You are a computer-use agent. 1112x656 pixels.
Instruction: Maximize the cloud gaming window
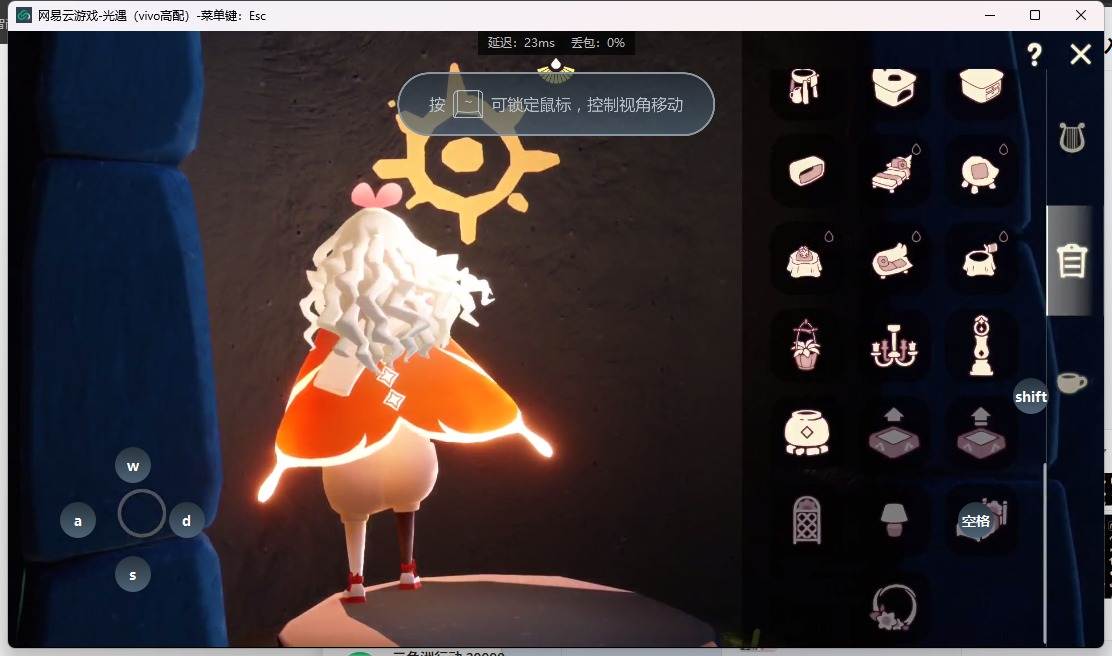coord(1035,15)
